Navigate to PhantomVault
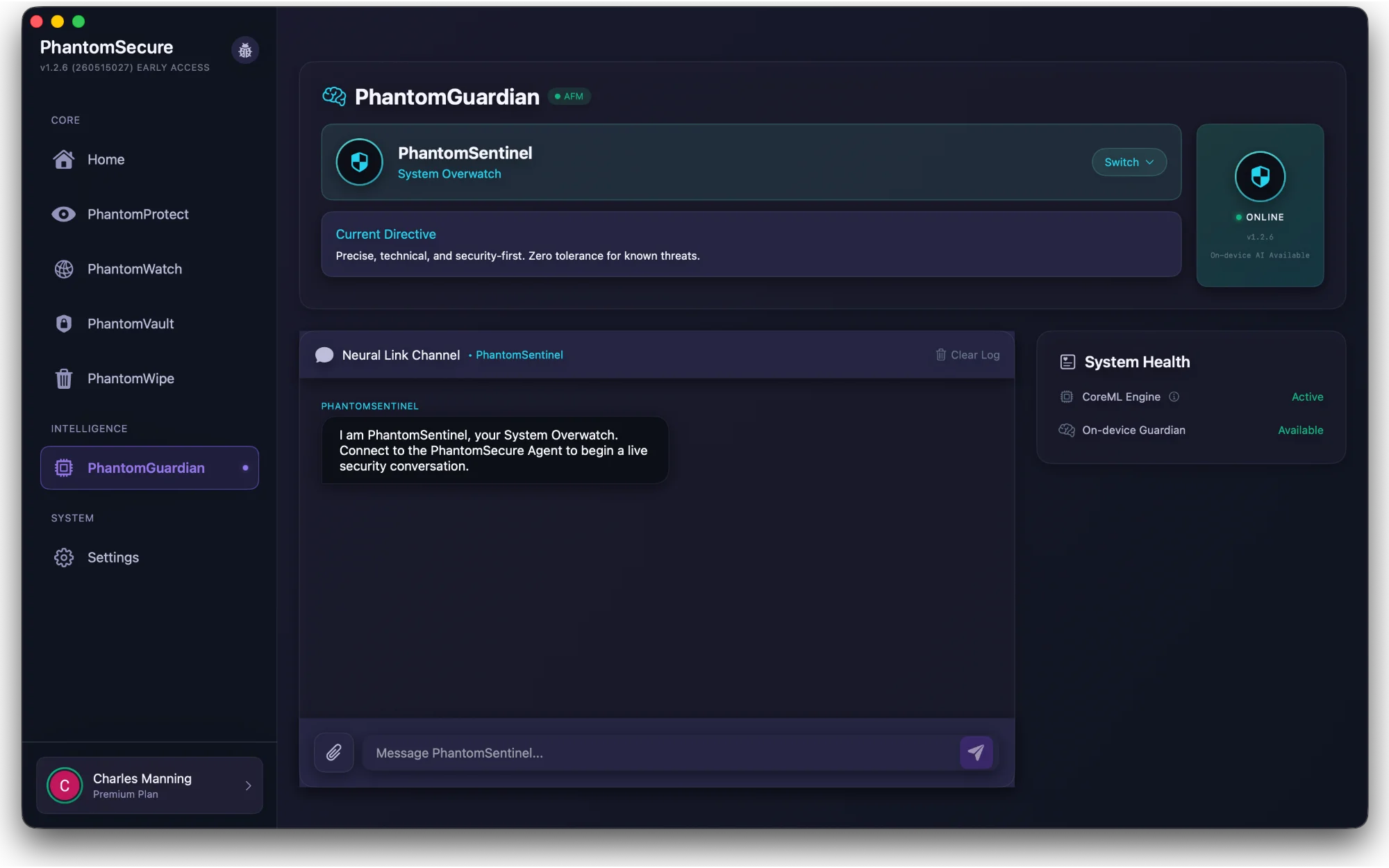 (149, 324)
